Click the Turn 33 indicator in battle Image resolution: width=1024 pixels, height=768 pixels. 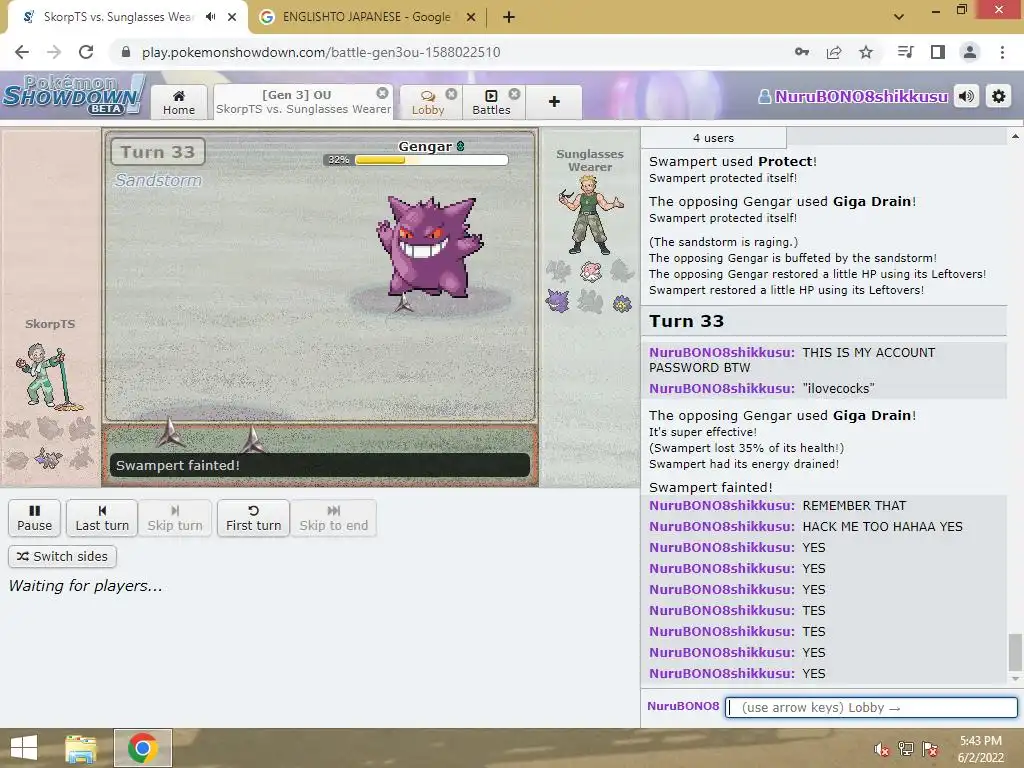157,152
